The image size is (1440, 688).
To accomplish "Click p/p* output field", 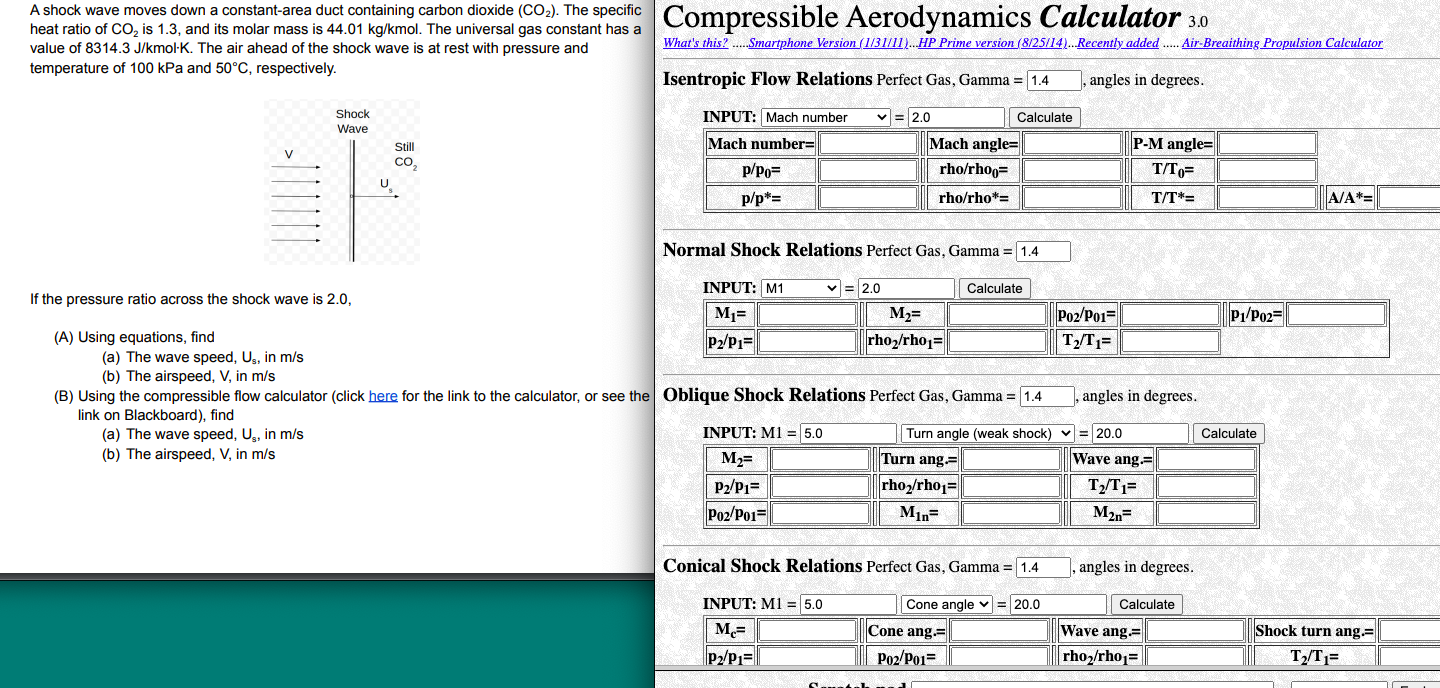I will pos(868,198).
